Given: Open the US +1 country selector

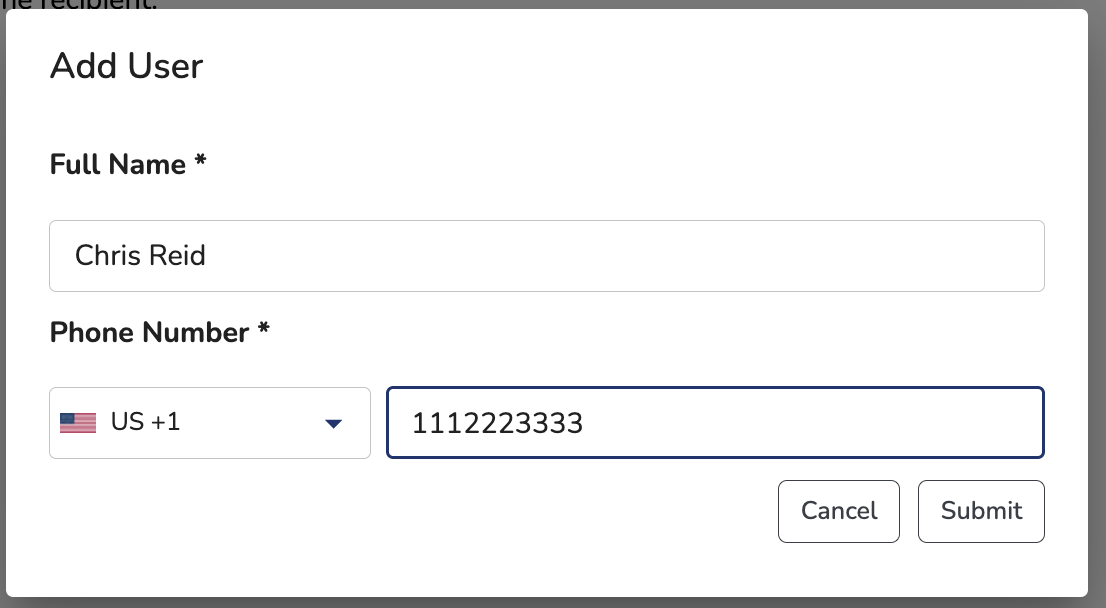Looking at the screenshot, I should click(x=209, y=422).
